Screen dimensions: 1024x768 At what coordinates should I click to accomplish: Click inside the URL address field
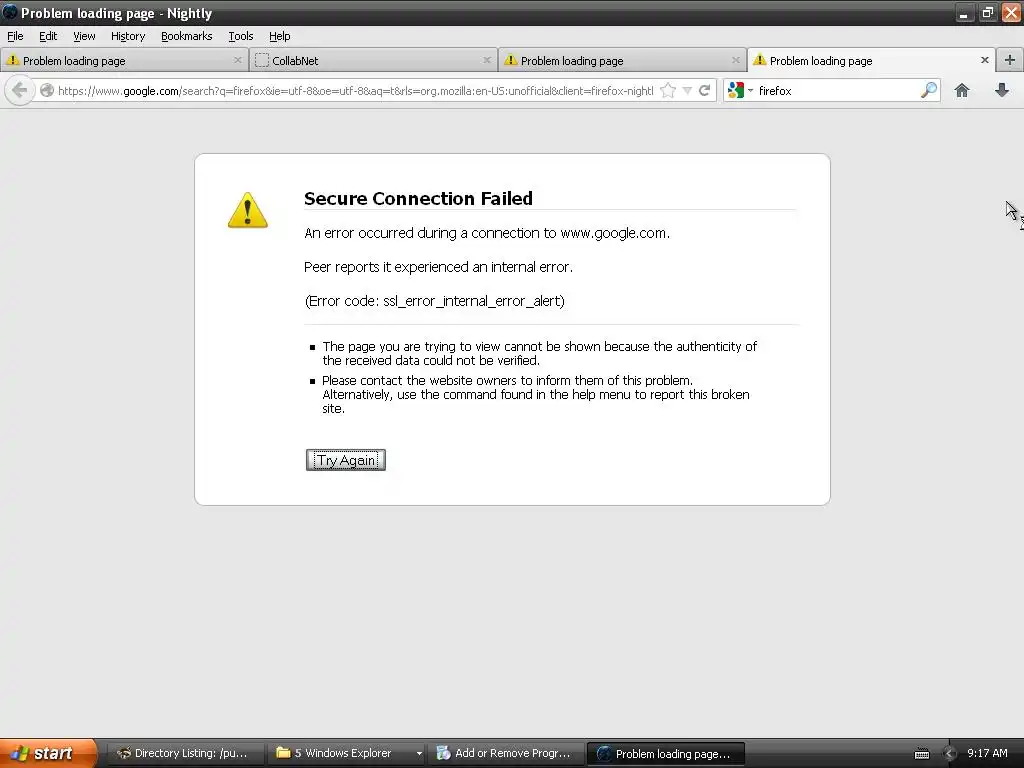(355, 91)
